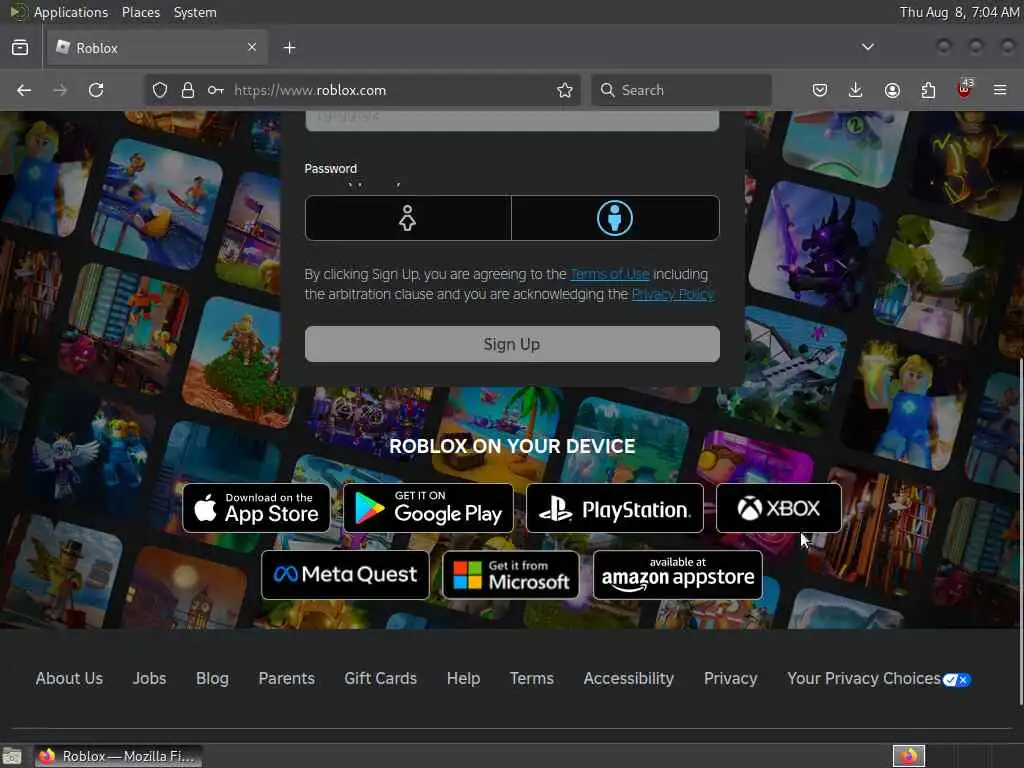The height and width of the screenshot is (768, 1024).
Task: Reload the Roblox page
Action: [96, 90]
